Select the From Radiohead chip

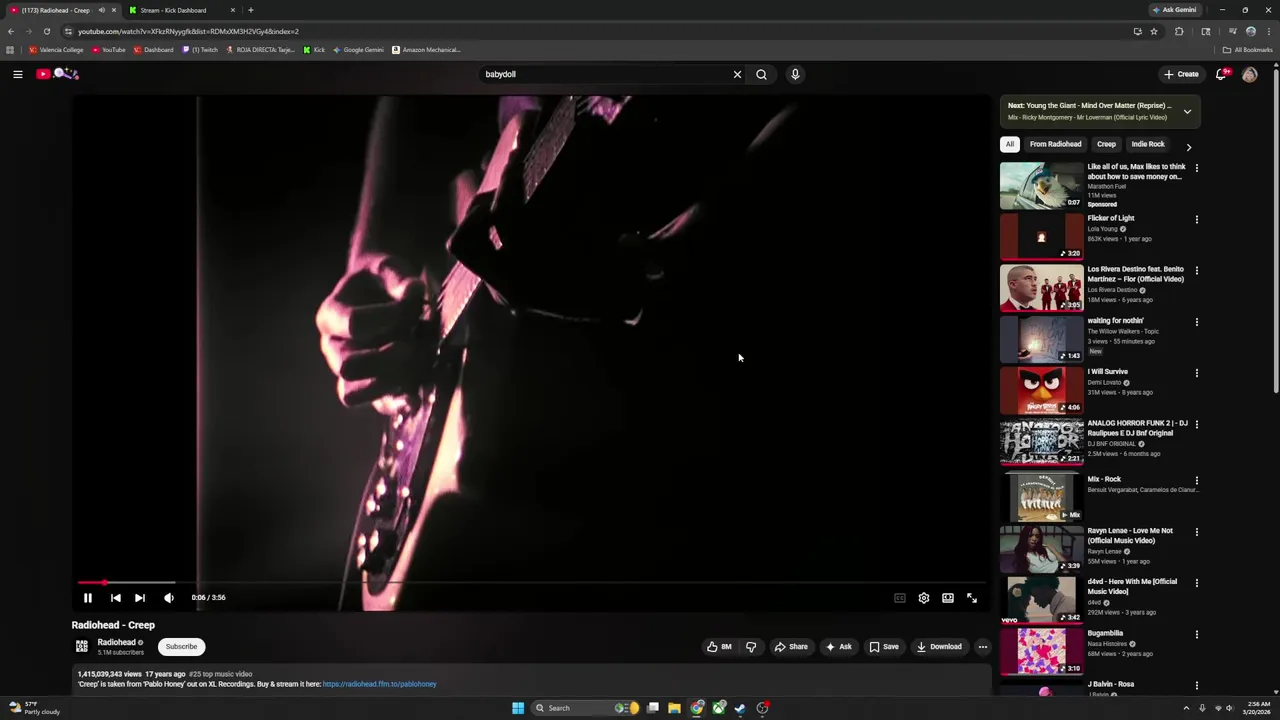coord(1055,144)
